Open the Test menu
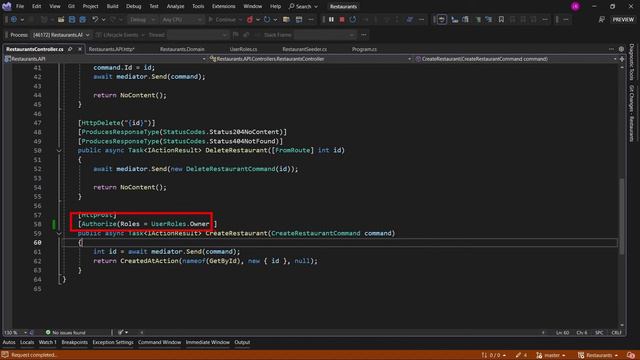 tap(154, 6)
